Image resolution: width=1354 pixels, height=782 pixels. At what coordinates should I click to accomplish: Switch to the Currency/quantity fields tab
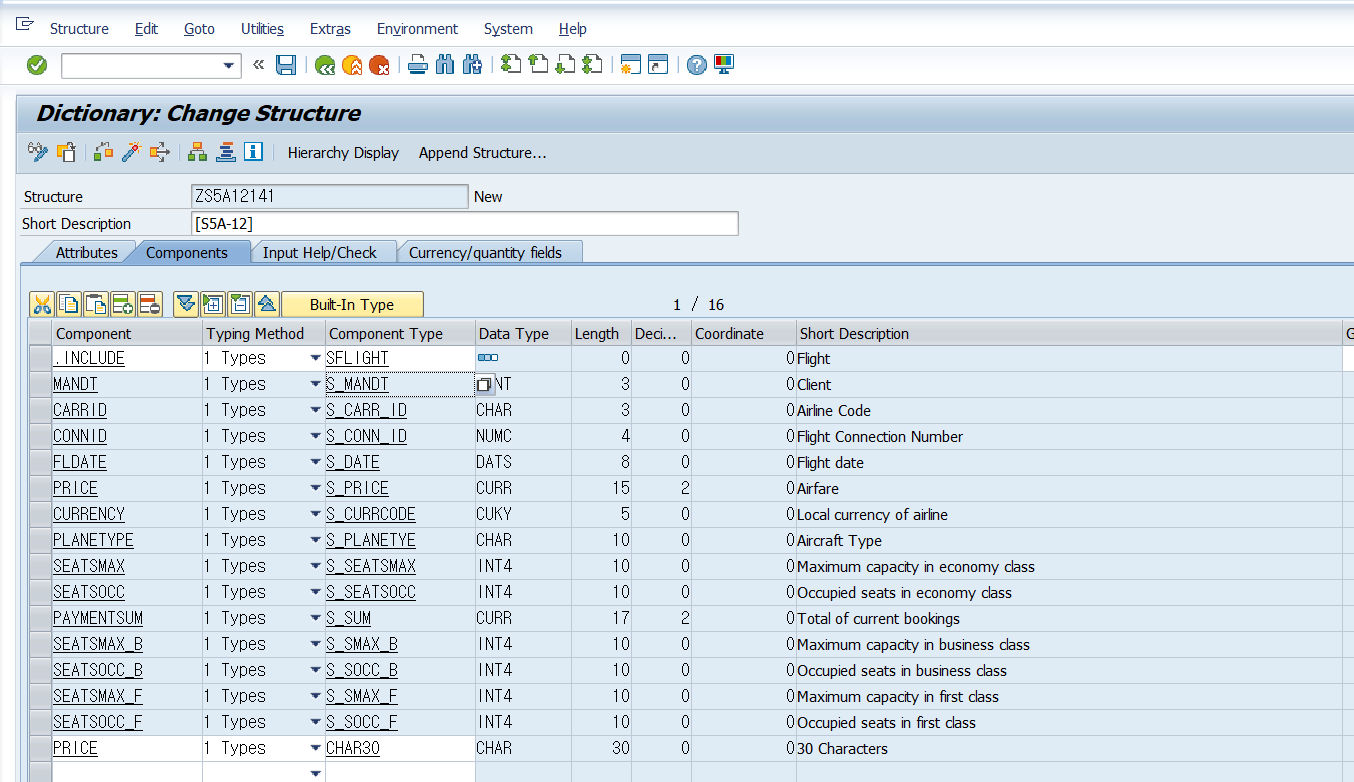pos(485,252)
